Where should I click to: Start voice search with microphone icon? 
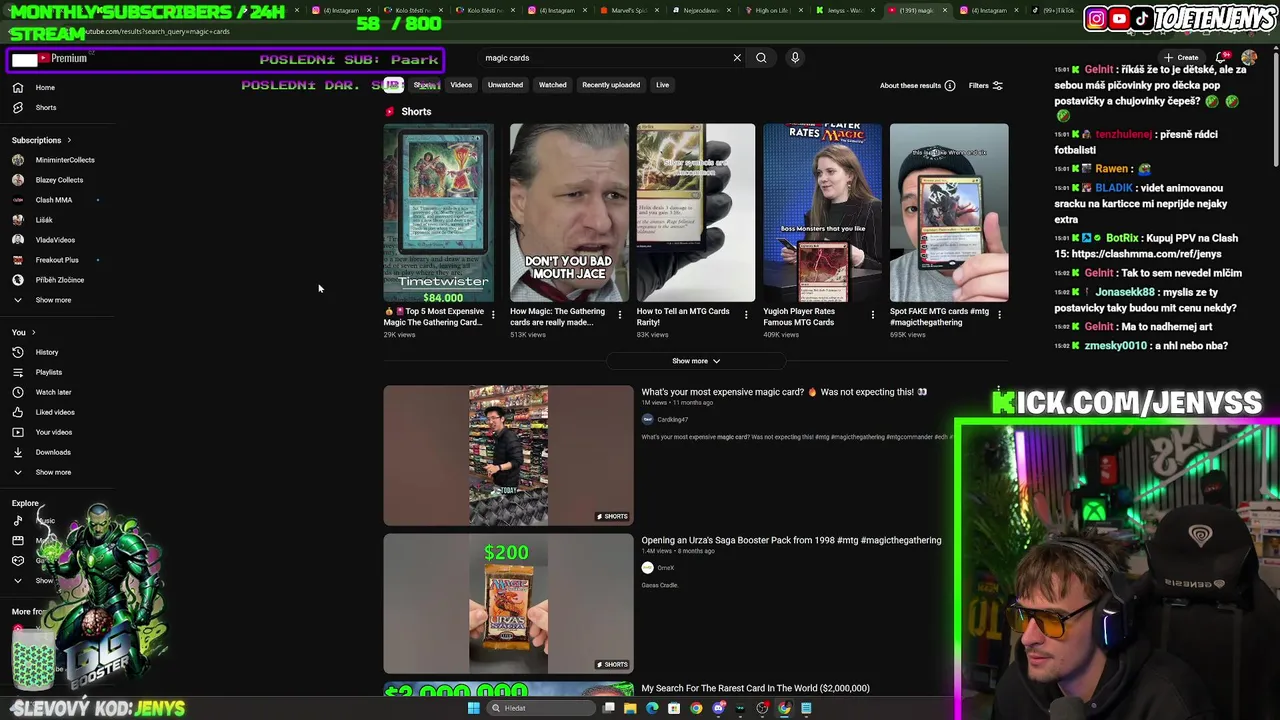point(795,58)
